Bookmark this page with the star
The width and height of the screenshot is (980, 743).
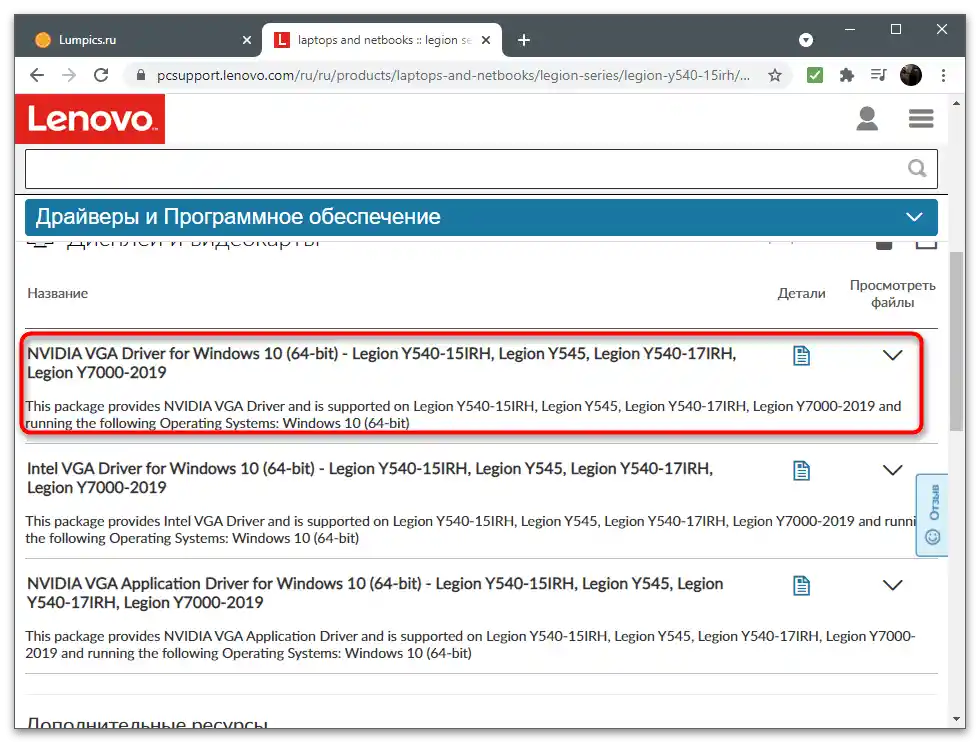coord(775,76)
